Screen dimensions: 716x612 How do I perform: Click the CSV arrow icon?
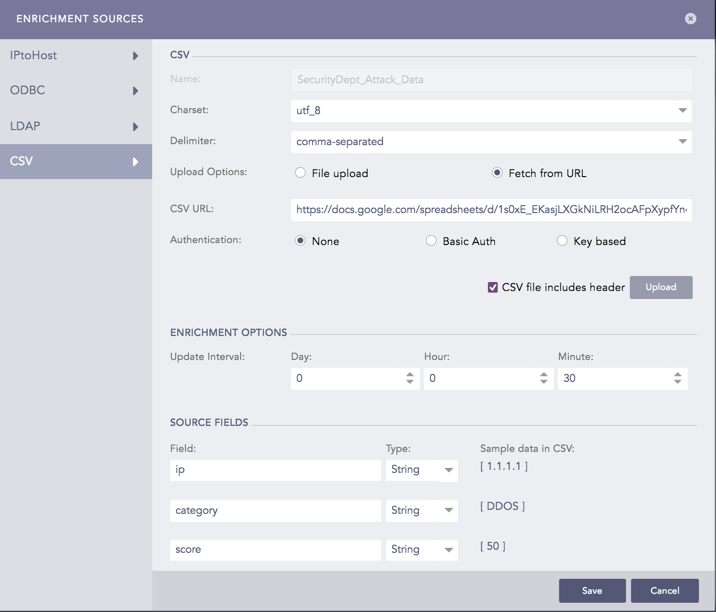click(135, 162)
